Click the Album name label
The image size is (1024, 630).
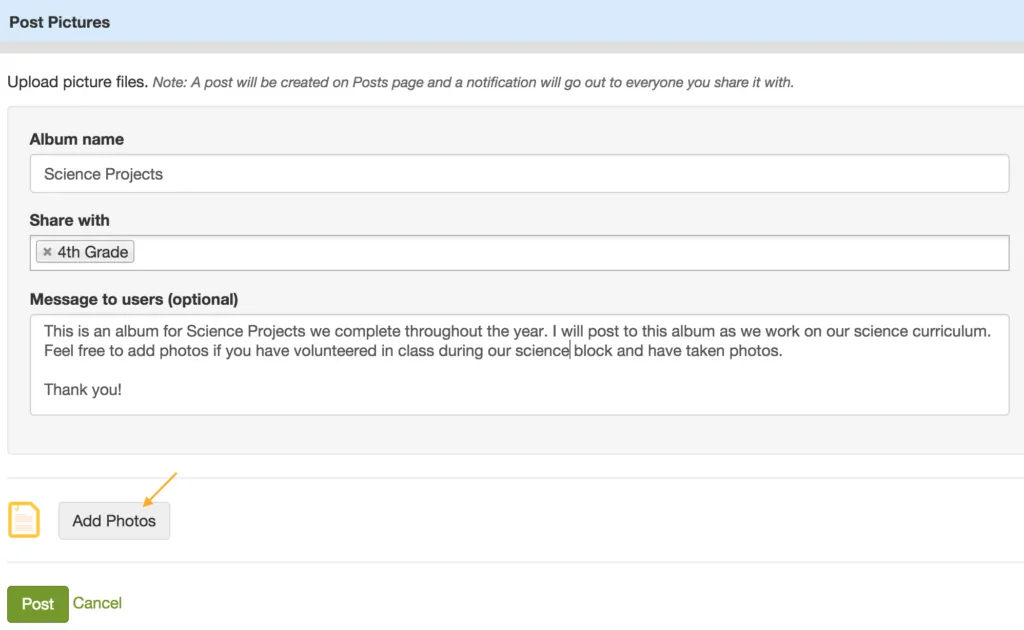click(x=76, y=139)
